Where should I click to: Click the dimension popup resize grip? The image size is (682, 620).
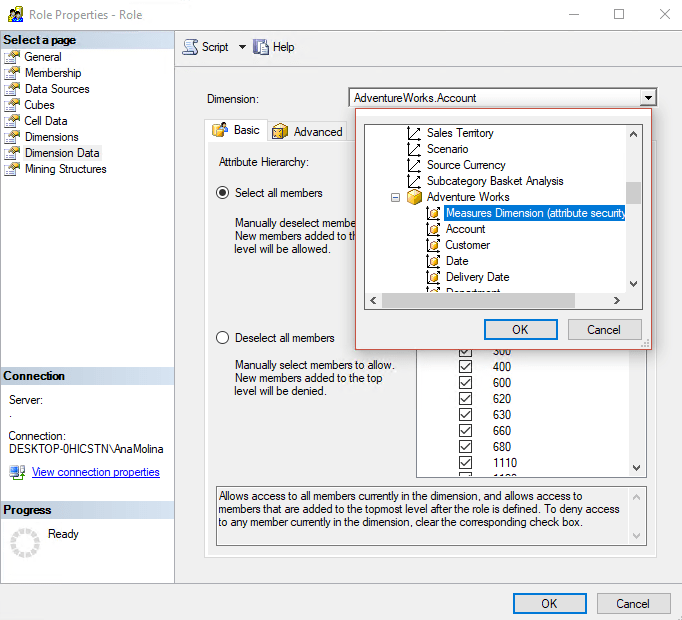(646, 344)
